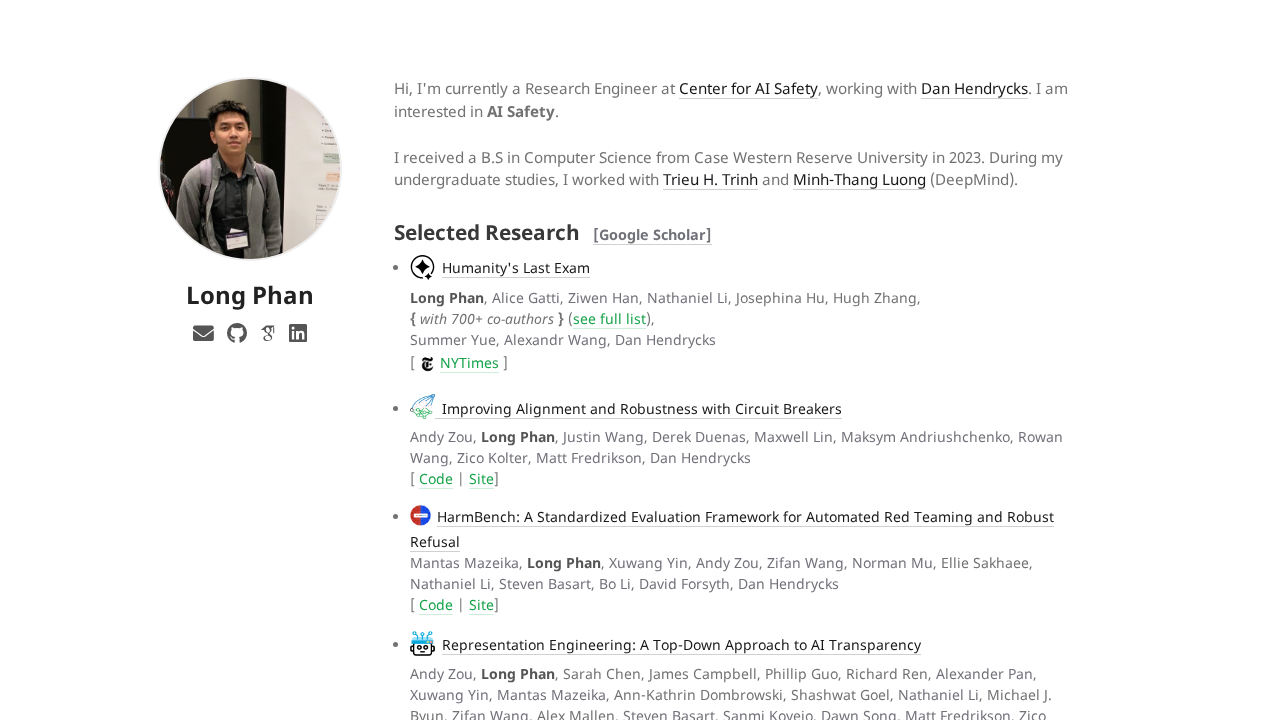
Task: Show the full co-author list via 'see full list'
Action: 610,317
